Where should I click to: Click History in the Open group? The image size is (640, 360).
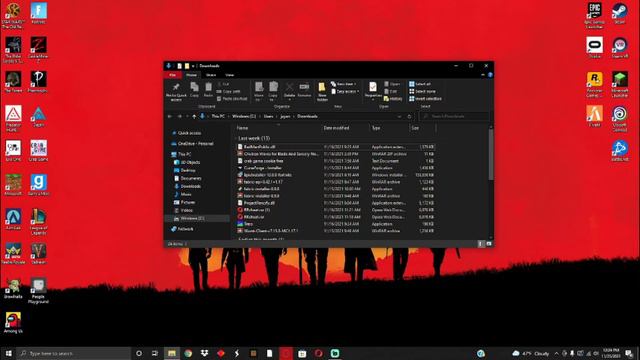(393, 99)
